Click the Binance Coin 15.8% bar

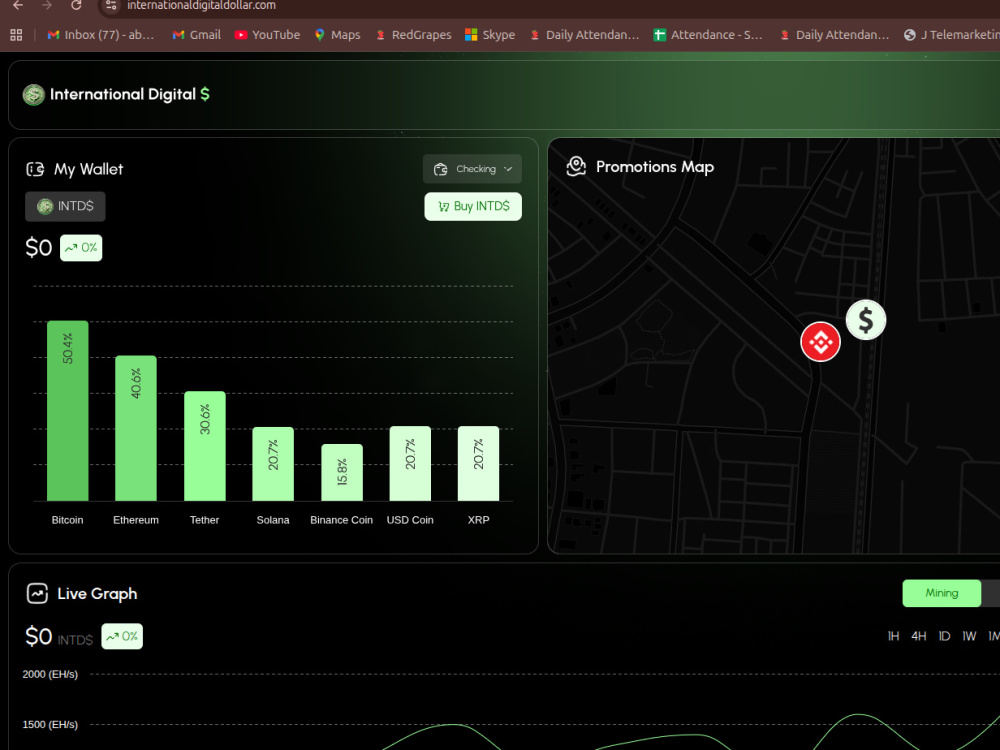[x=342, y=473]
